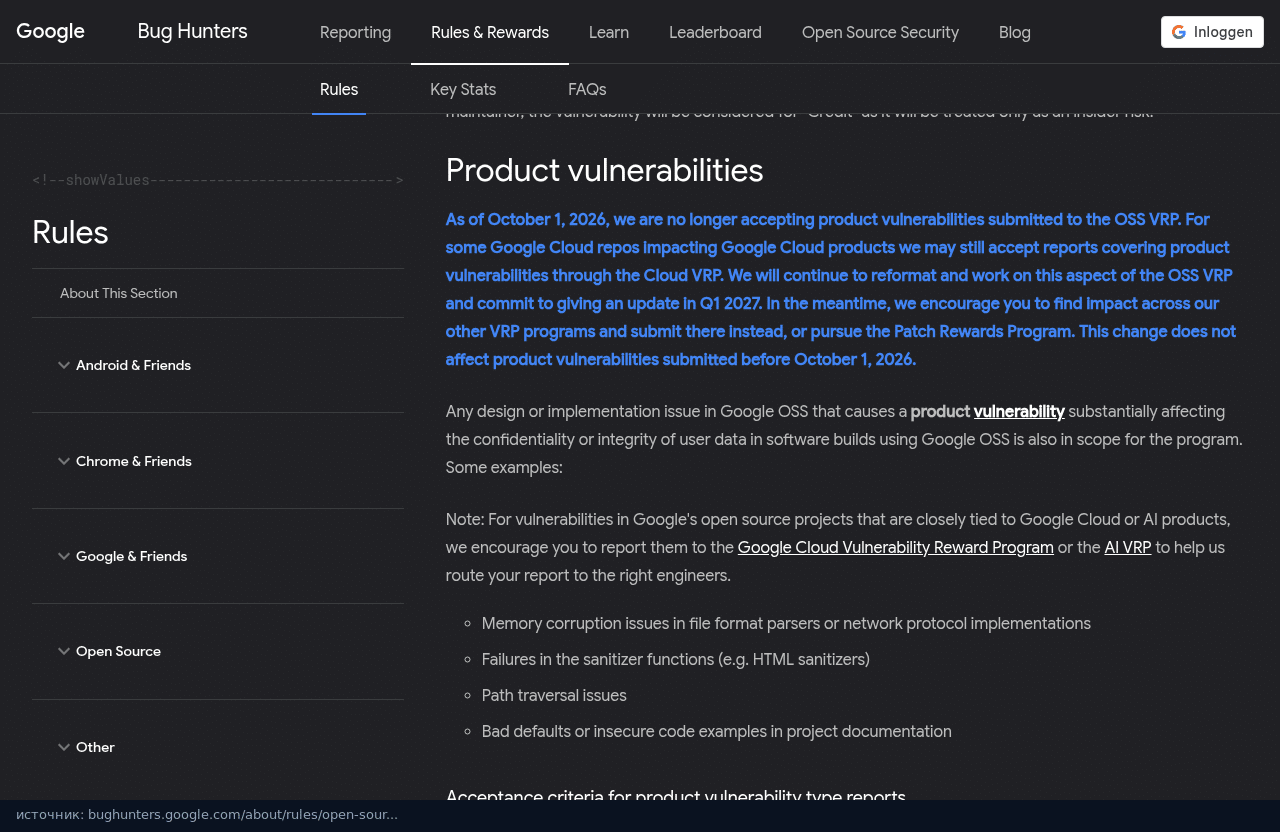Image resolution: width=1280 pixels, height=832 pixels.
Task: Go to the Learn menu item
Action: tap(609, 32)
